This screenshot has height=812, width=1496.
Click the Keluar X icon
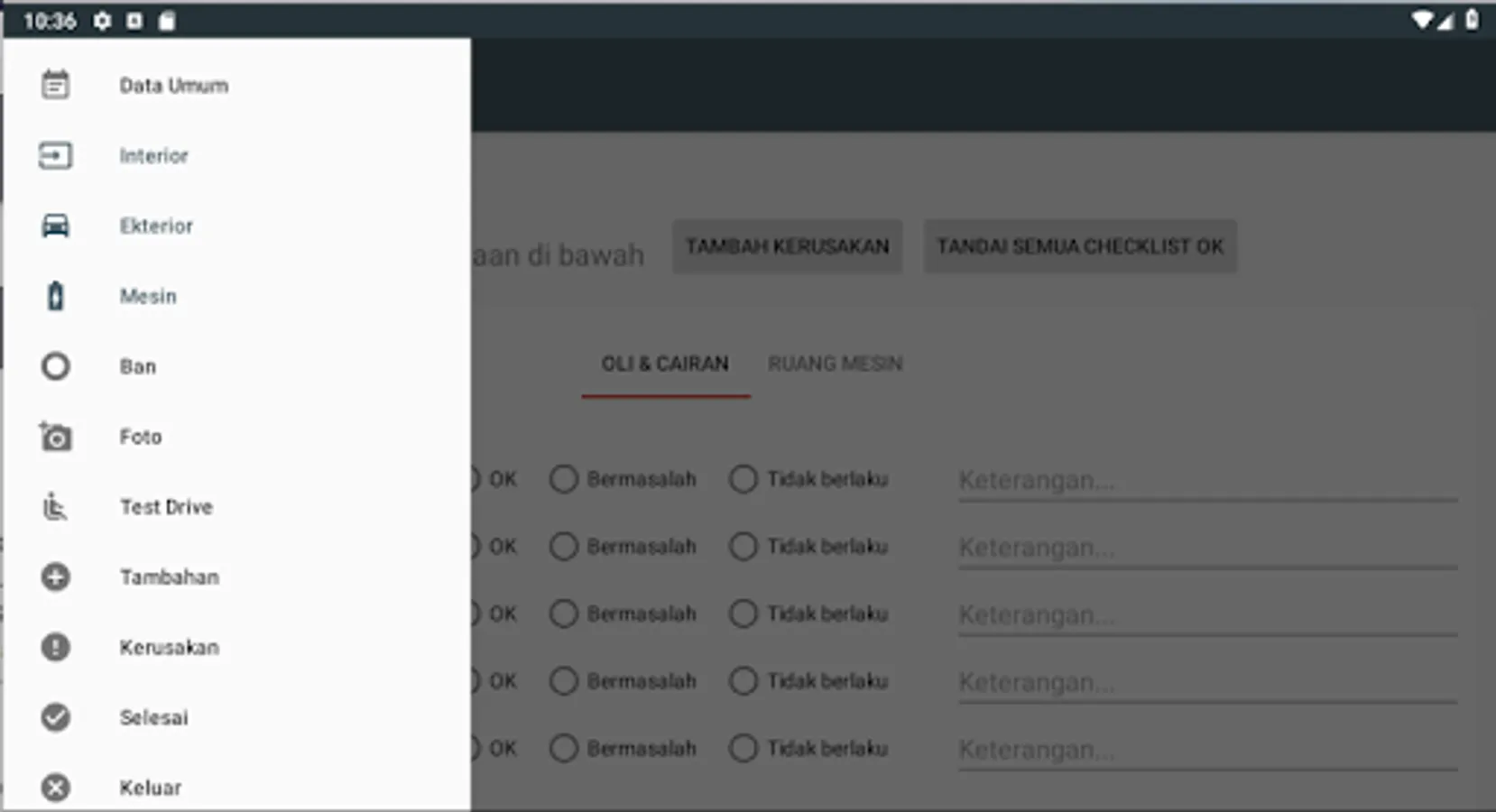click(55, 788)
